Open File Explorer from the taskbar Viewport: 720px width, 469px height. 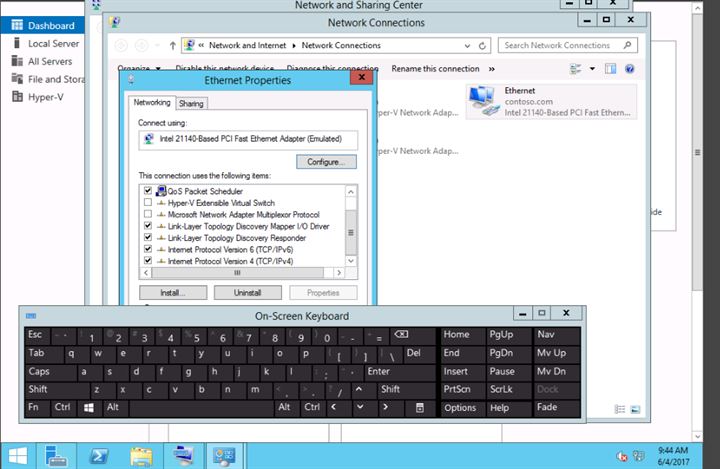coord(141,456)
